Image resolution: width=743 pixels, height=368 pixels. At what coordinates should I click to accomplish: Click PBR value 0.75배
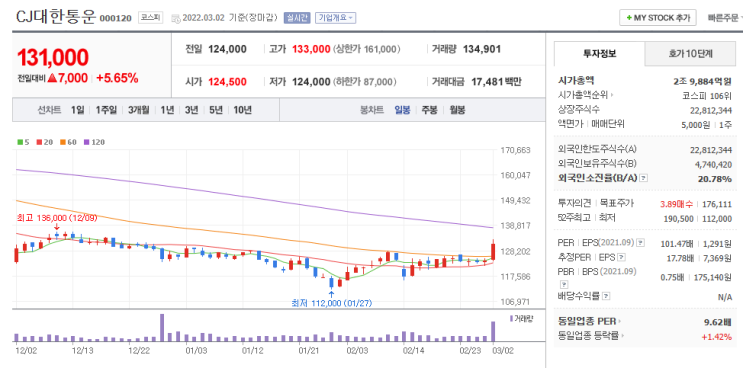pyautogui.click(x=673, y=277)
